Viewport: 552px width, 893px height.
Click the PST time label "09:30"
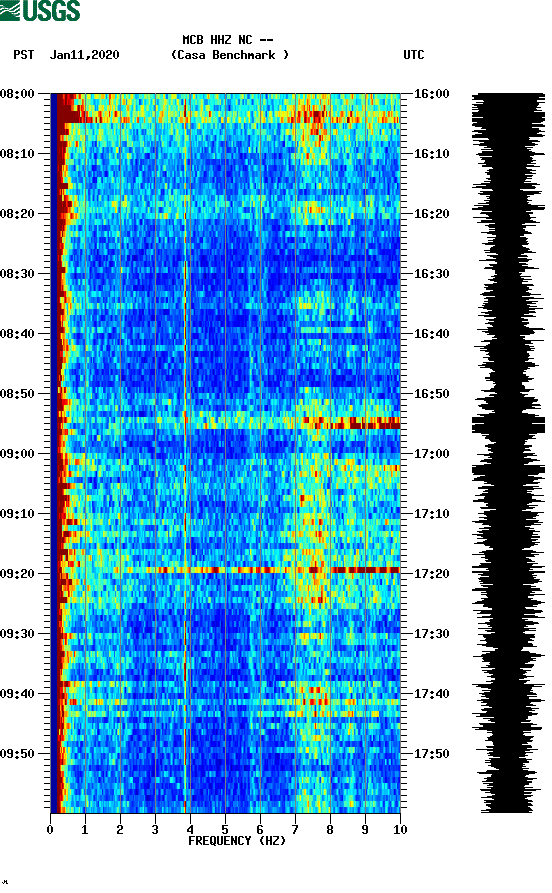coord(17,634)
